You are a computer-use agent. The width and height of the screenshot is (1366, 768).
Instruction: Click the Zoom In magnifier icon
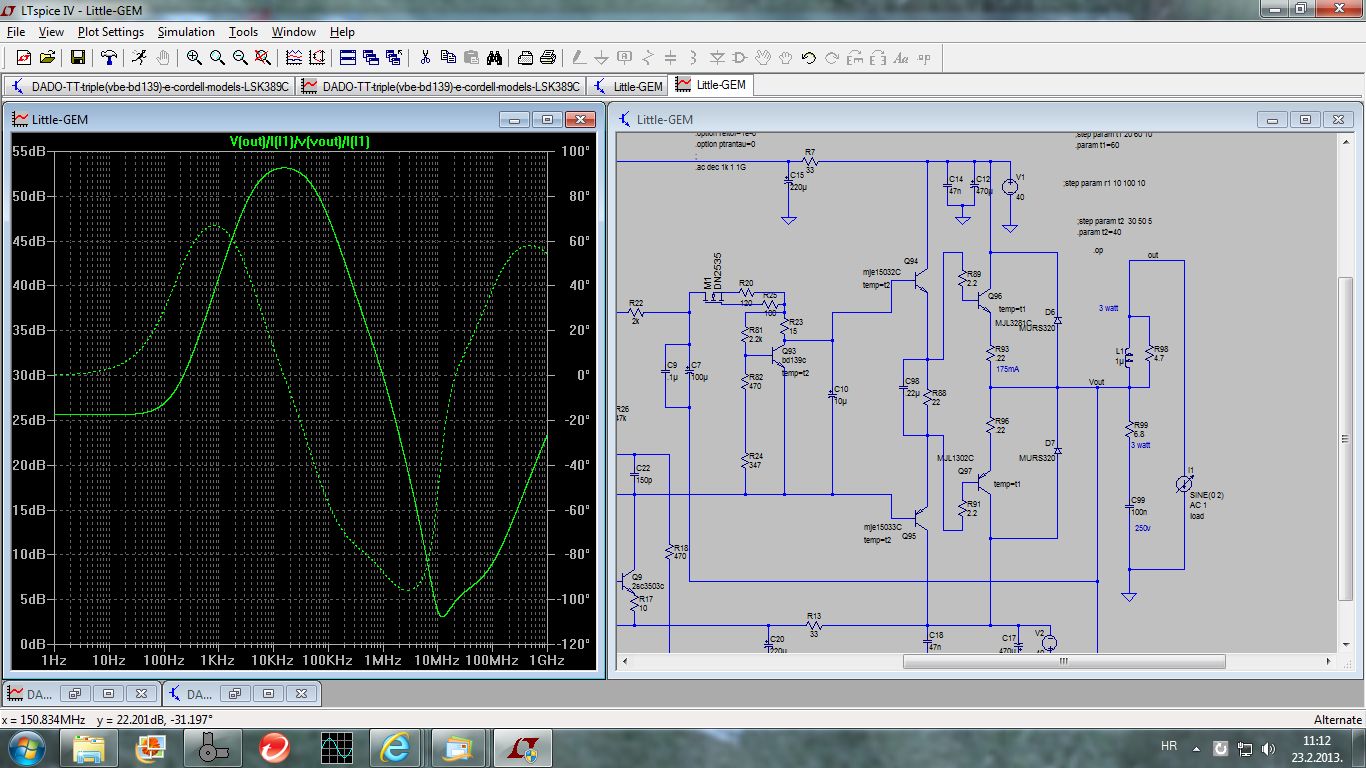point(194,58)
